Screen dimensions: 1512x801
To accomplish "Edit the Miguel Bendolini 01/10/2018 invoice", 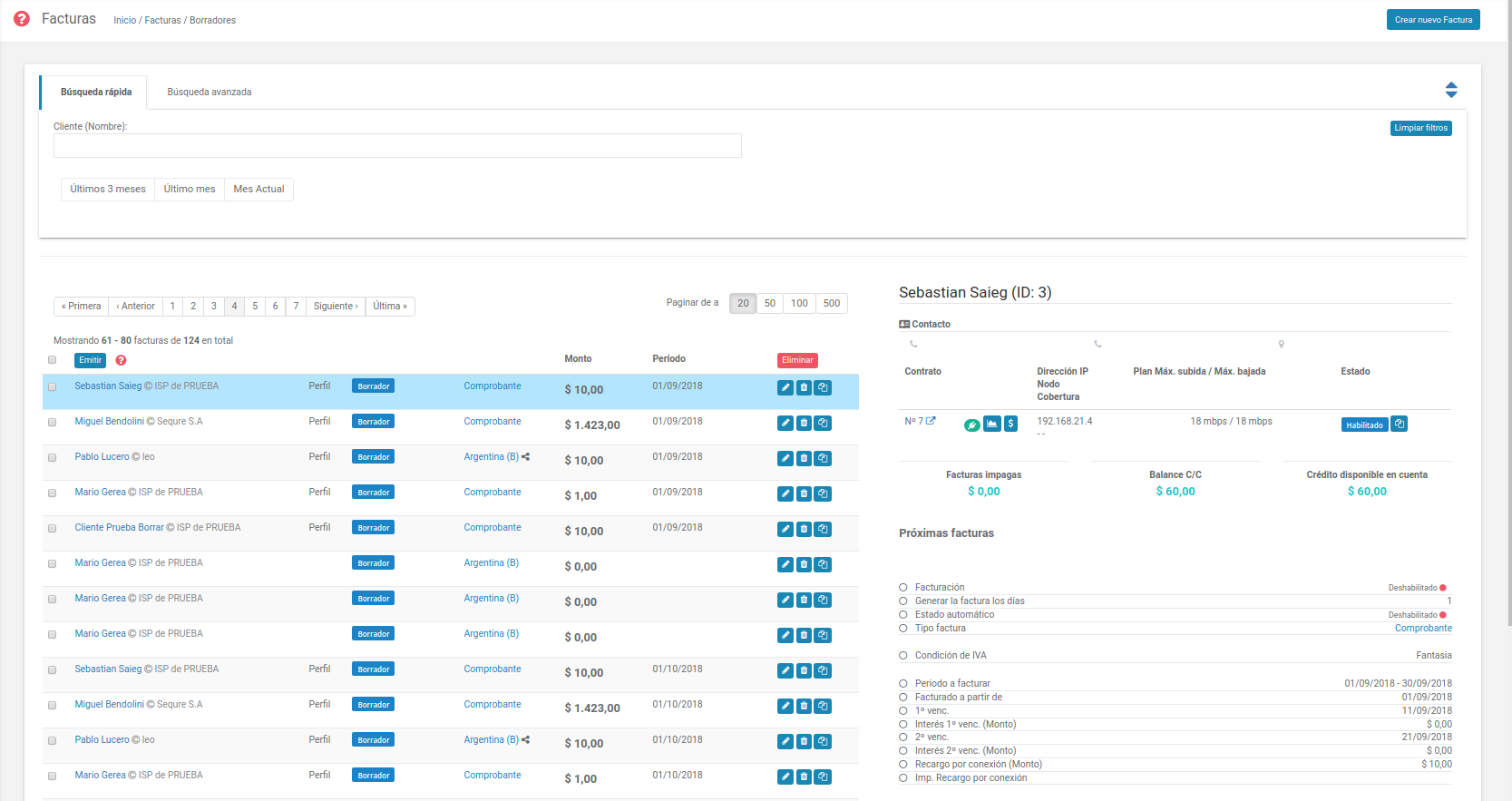I will point(785,706).
